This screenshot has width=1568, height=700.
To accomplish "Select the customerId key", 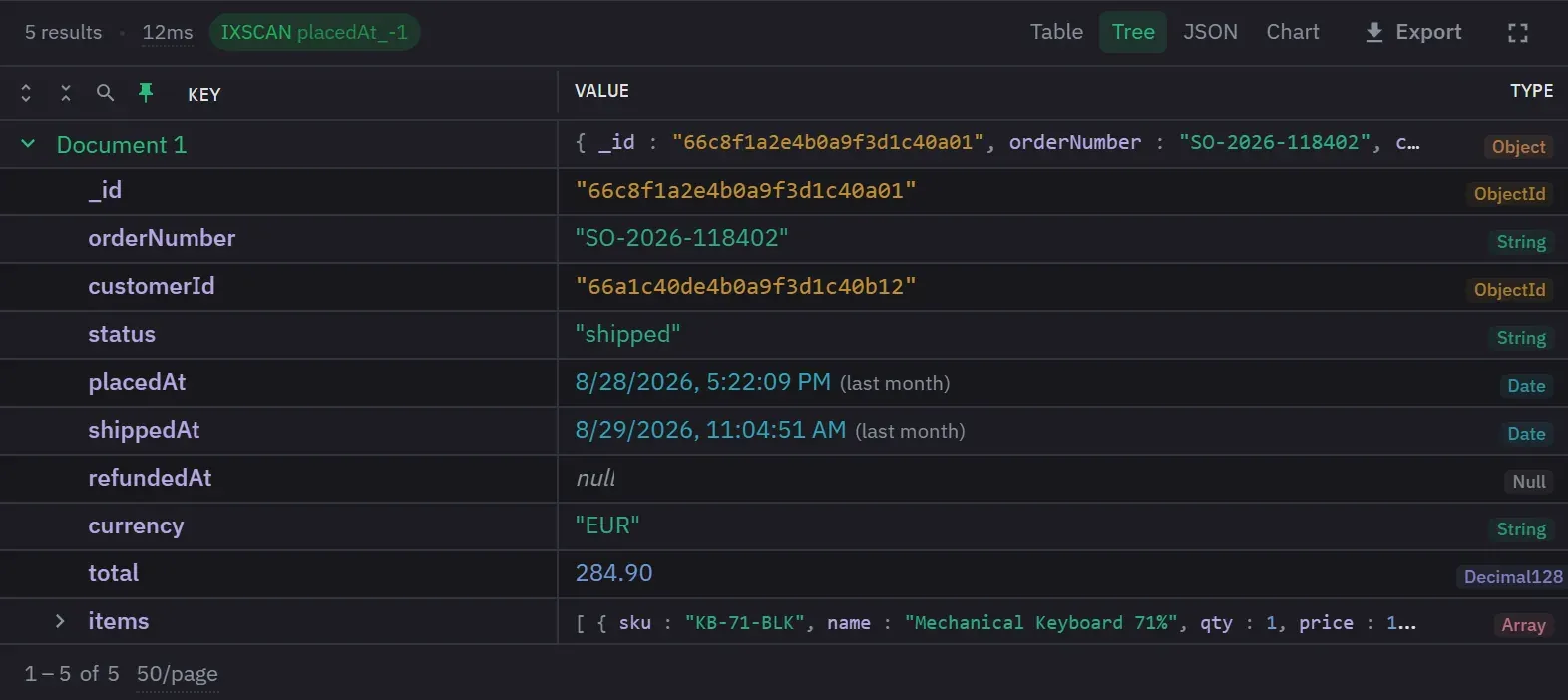I will tap(152, 286).
